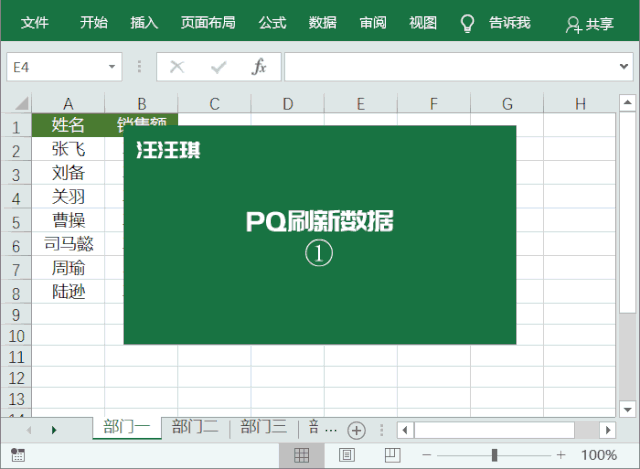640x469 pixels.
Task: Click the 100% zoom level
Action: 598,455
